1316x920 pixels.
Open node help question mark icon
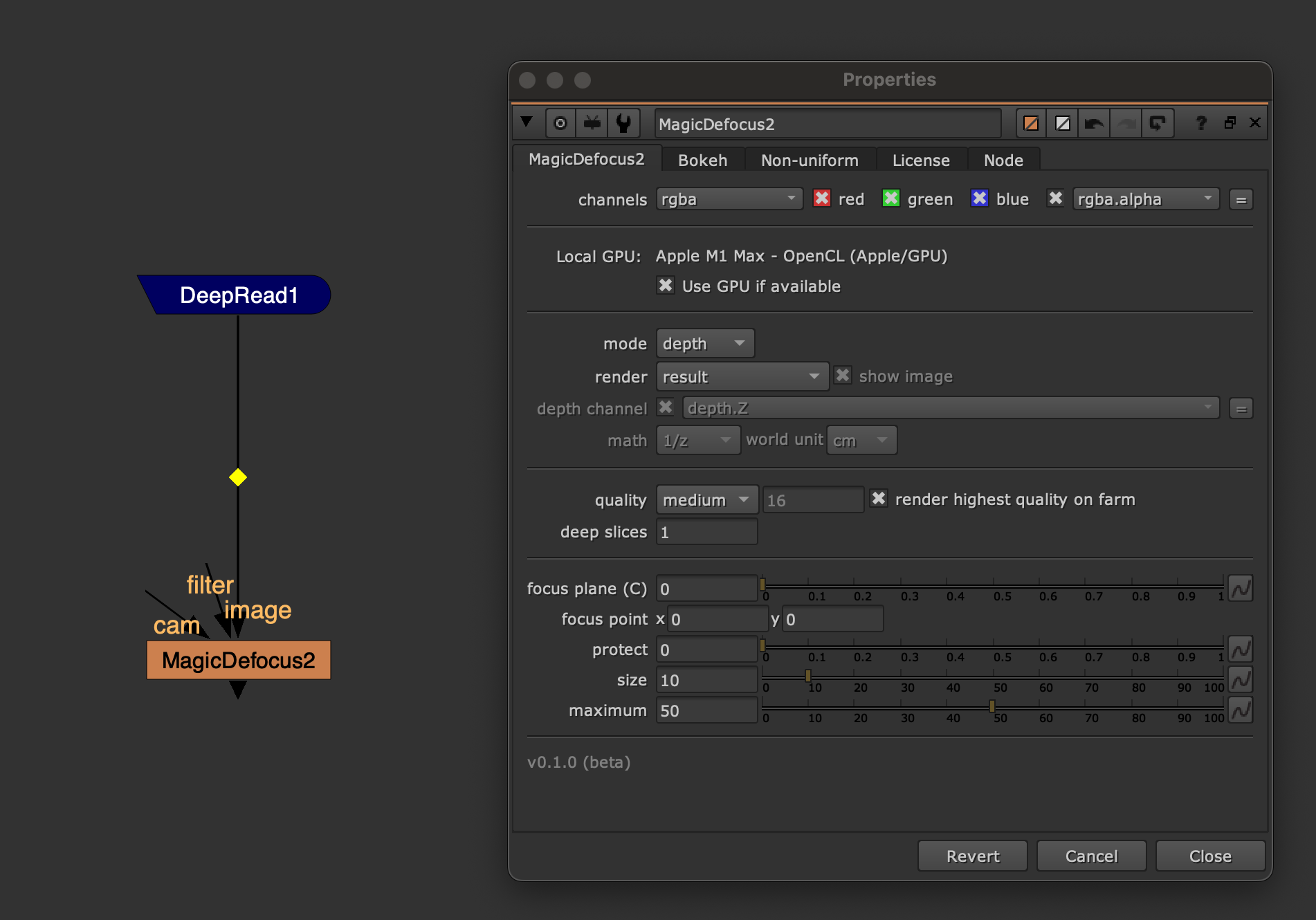1201,123
